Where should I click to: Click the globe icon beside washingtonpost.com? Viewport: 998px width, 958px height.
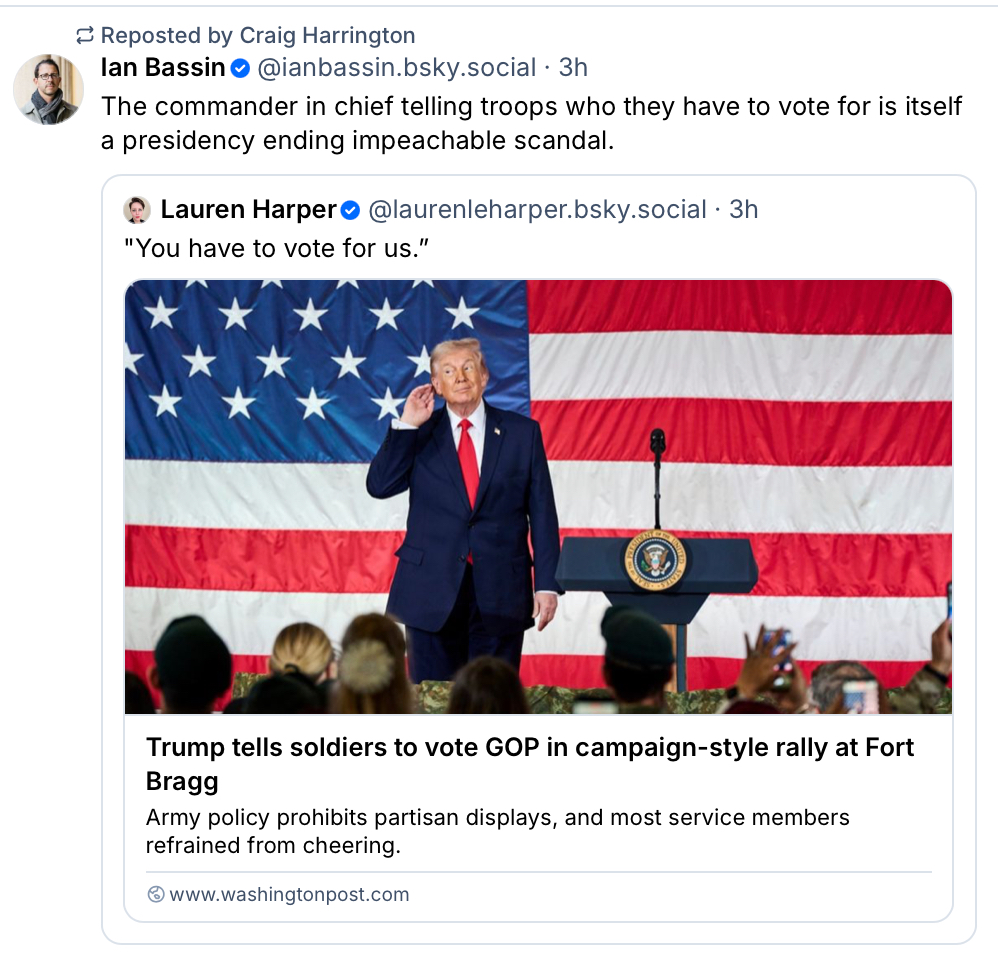(156, 894)
